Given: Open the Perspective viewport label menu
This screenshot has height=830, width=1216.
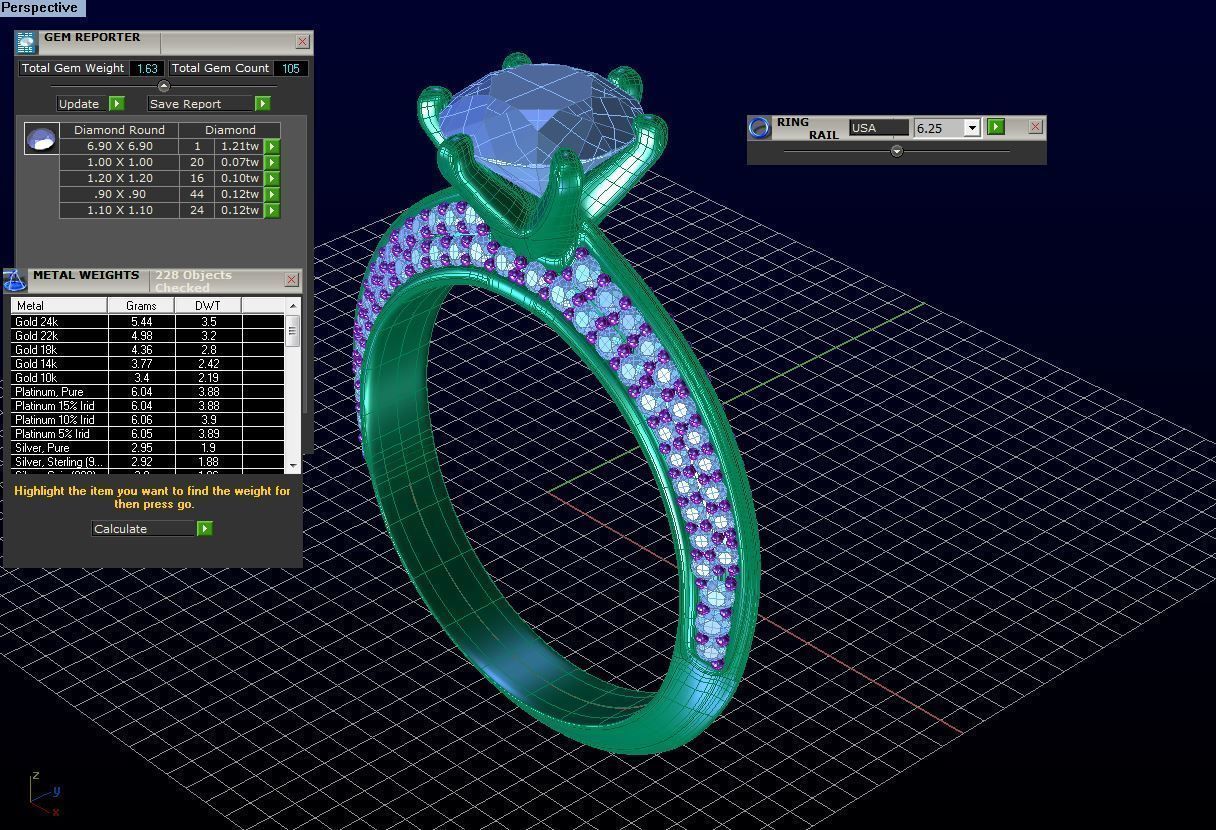Looking at the screenshot, I should coord(42,8).
